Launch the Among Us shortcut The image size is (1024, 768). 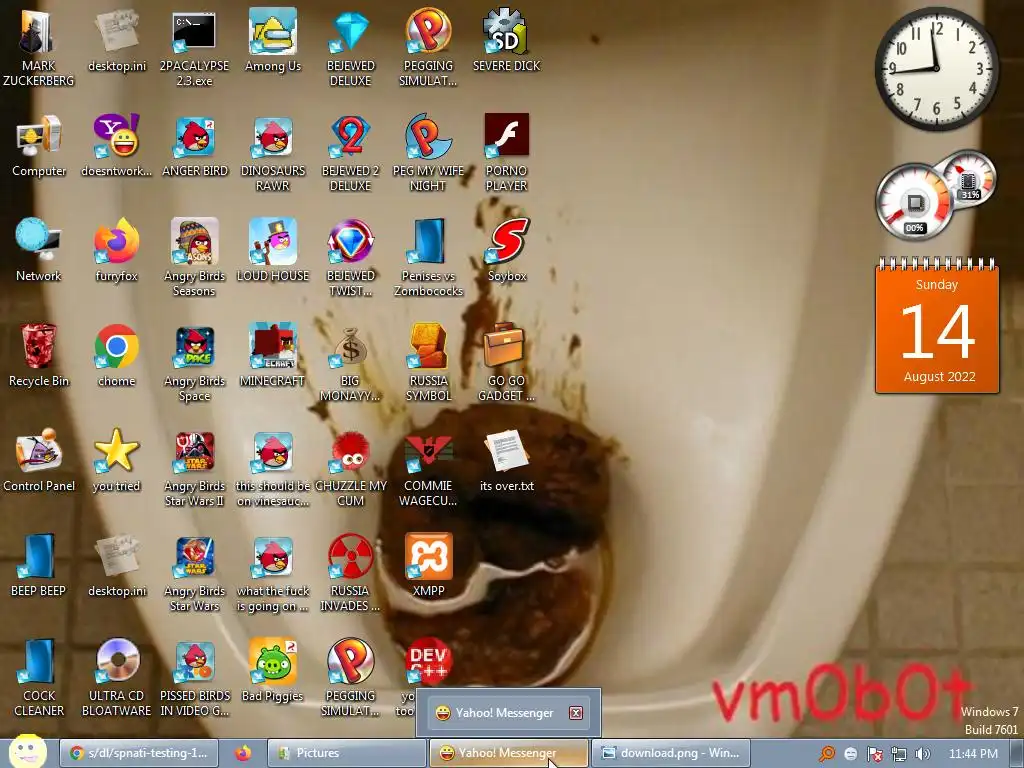(272, 41)
